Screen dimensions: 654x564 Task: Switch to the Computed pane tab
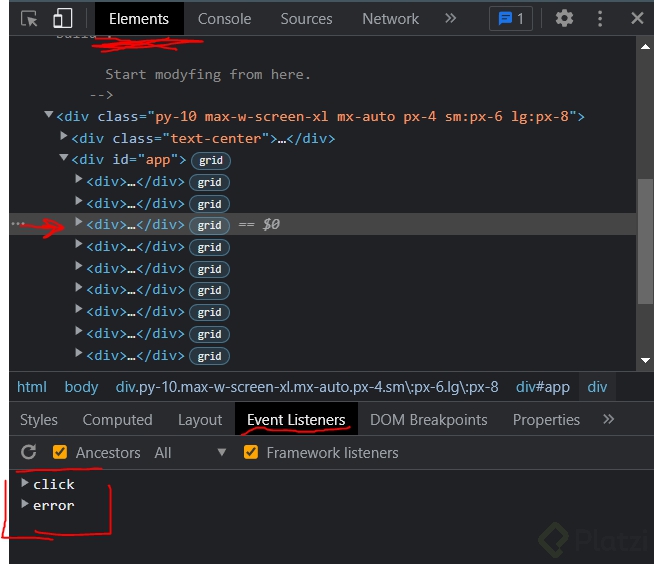coord(118,420)
